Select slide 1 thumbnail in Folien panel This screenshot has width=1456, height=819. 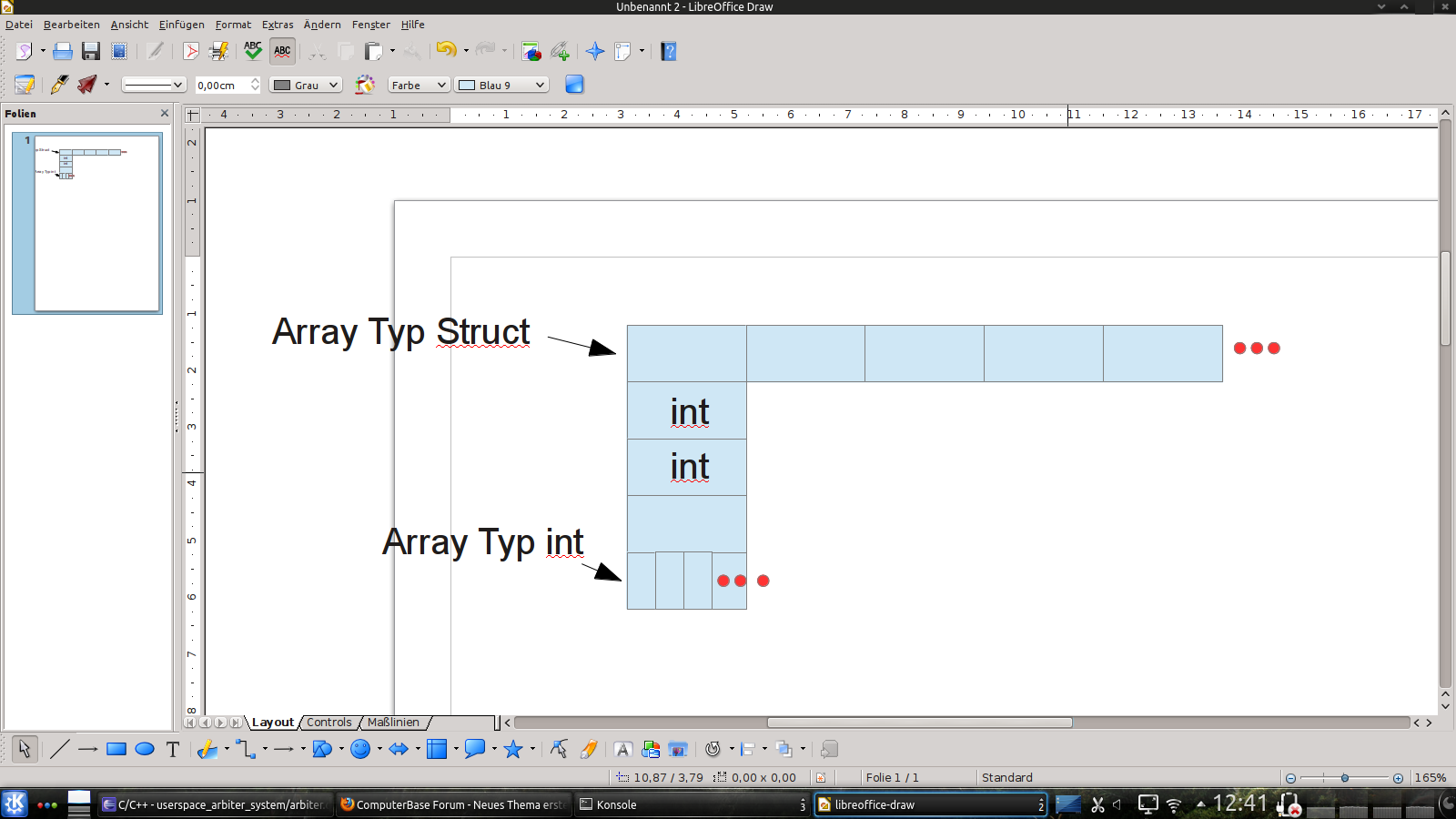[87, 223]
